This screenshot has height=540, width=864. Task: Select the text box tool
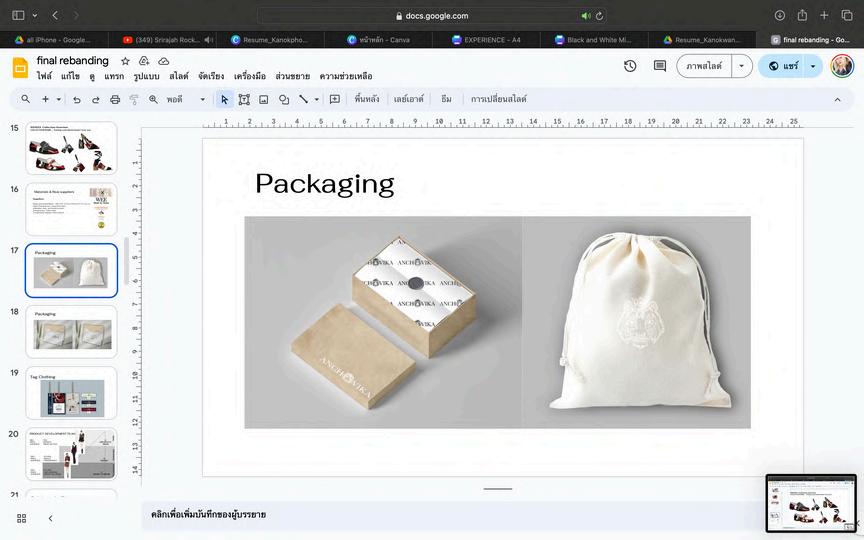[x=244, y=100]
